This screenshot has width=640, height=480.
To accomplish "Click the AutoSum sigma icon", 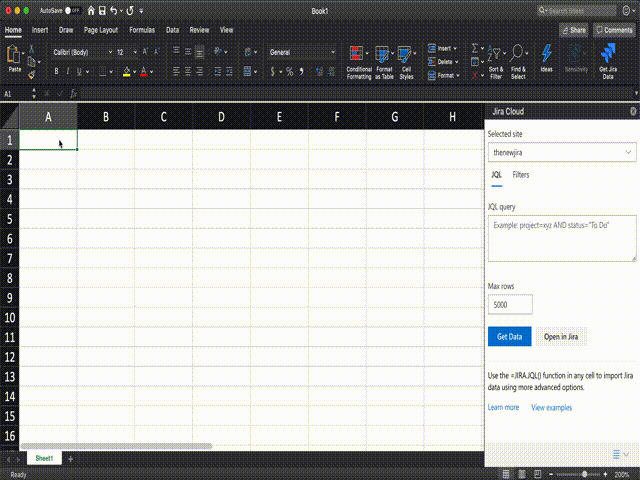I will pos(475,49).
